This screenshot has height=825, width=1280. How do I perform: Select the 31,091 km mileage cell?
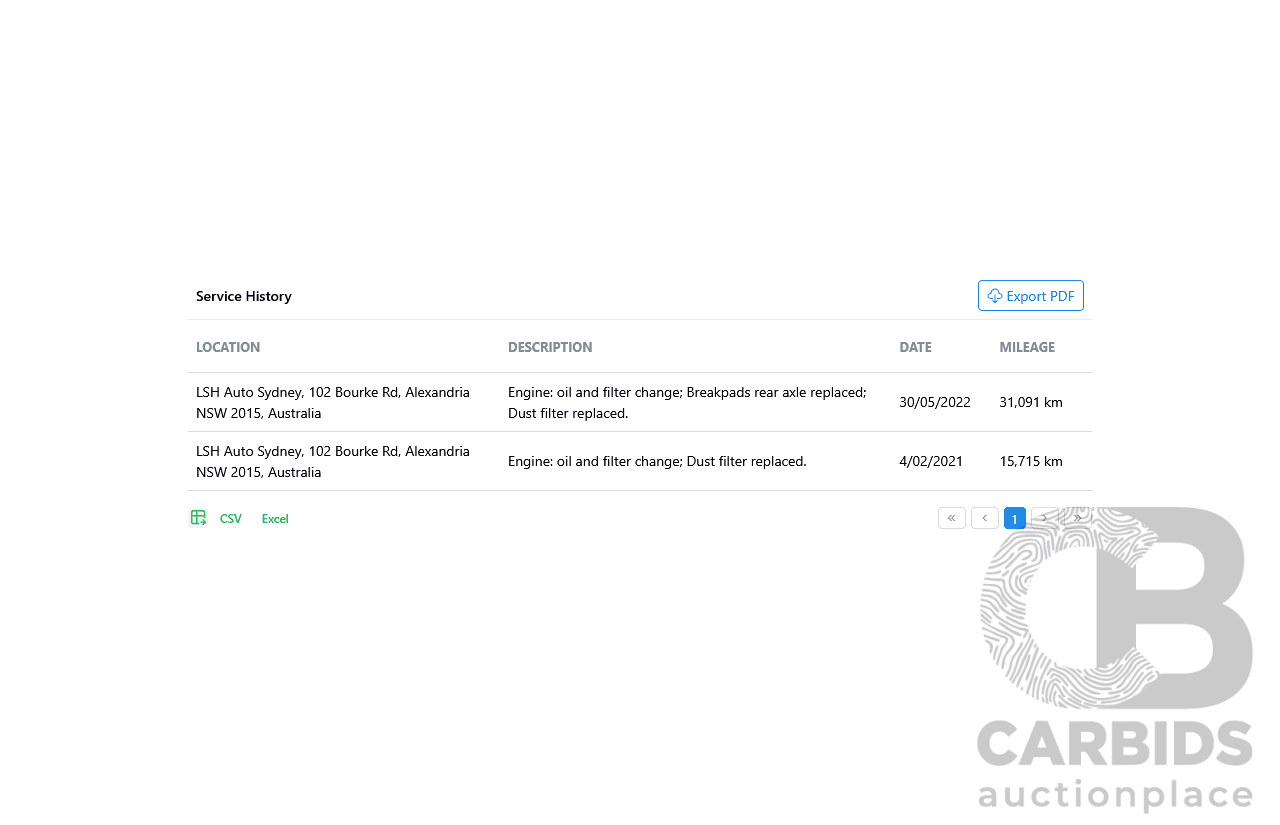1030,402
